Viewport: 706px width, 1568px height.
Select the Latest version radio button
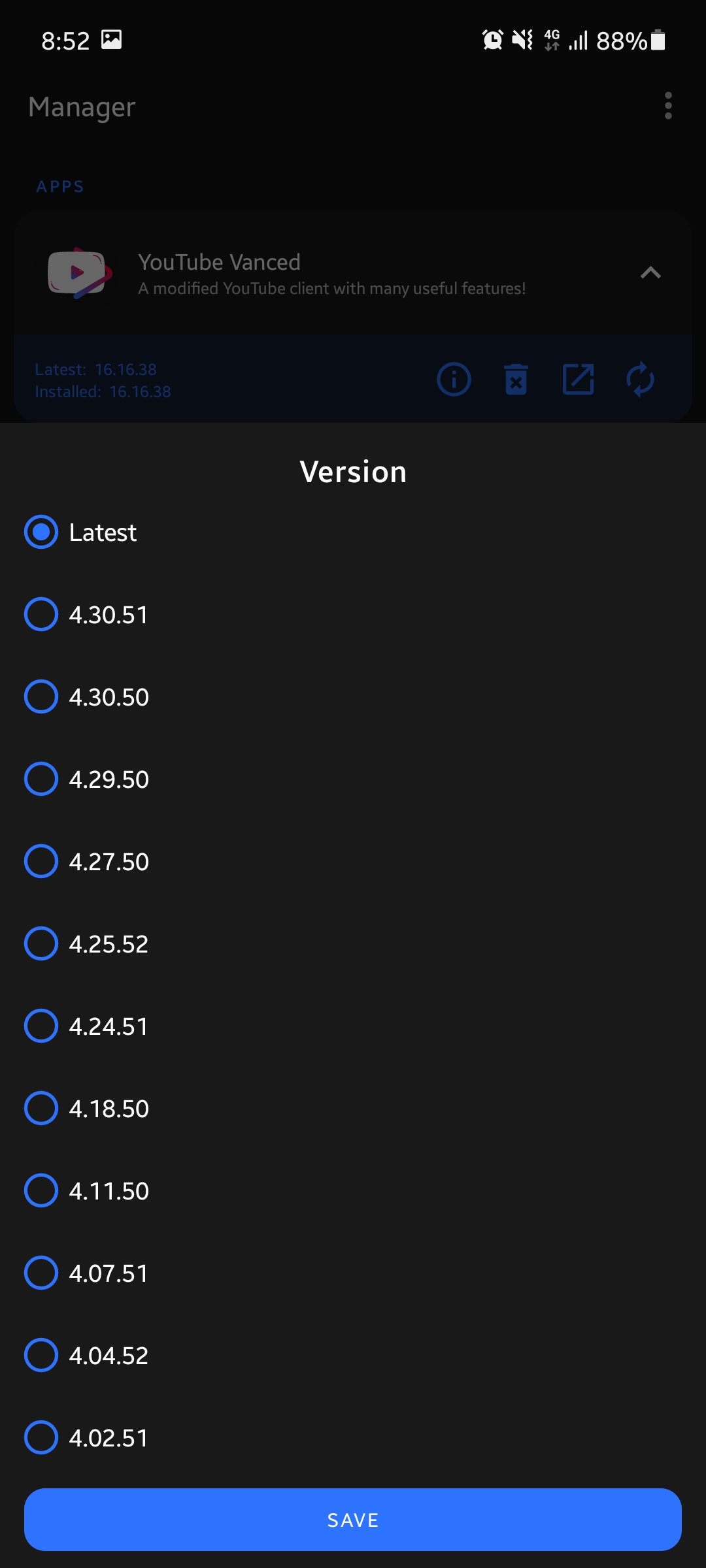point(41,532)
